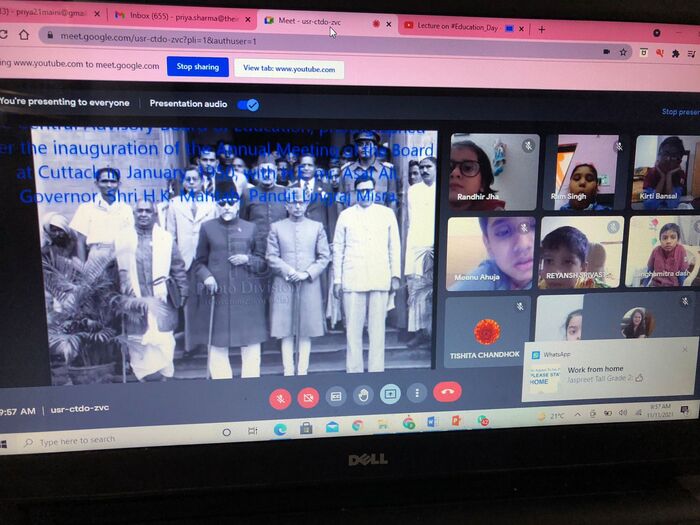
Task: Open Cortana circle on taskbar
Action: pos(226,433)
